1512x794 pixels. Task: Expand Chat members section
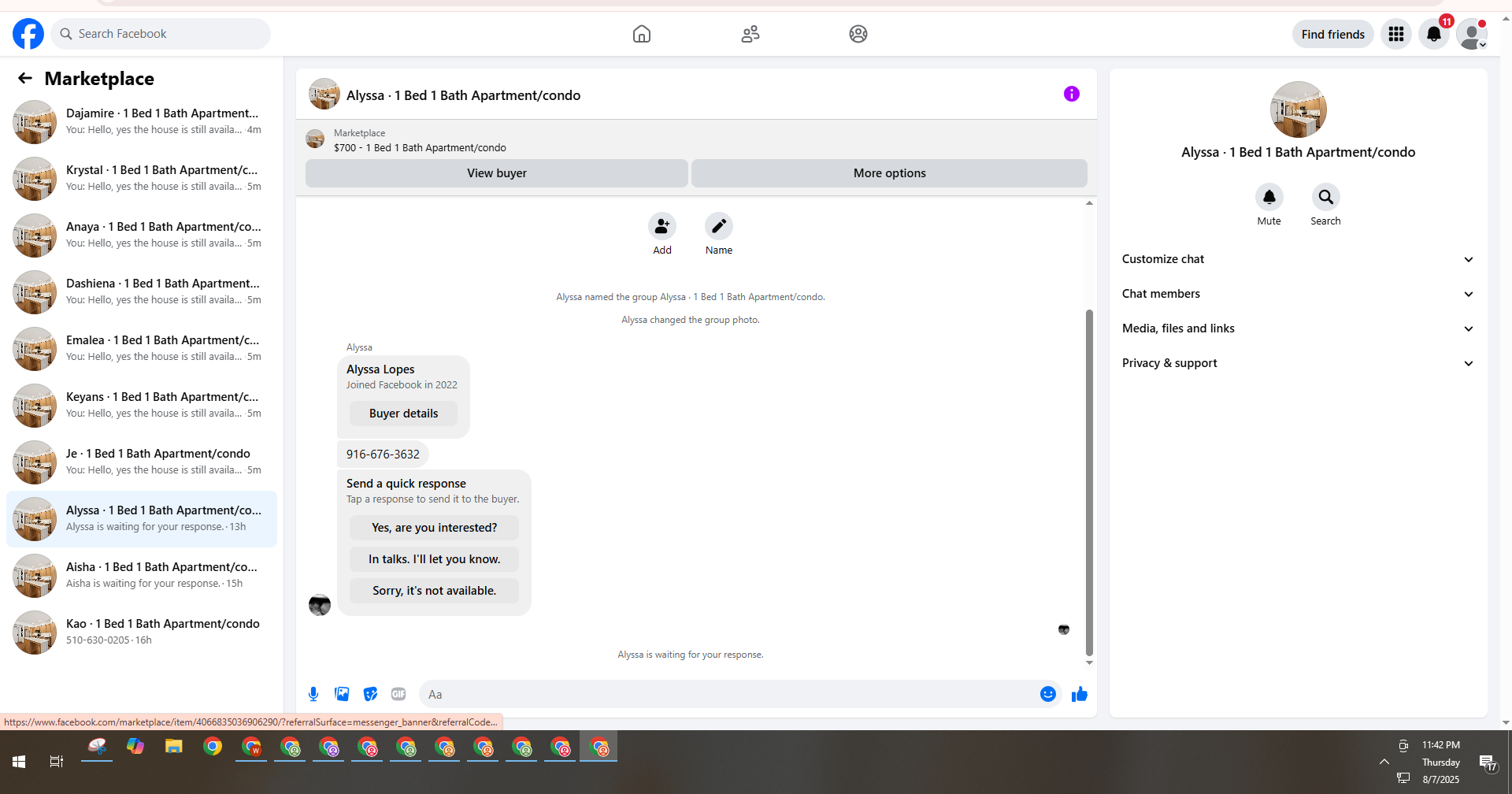[x=1298, y=294]
